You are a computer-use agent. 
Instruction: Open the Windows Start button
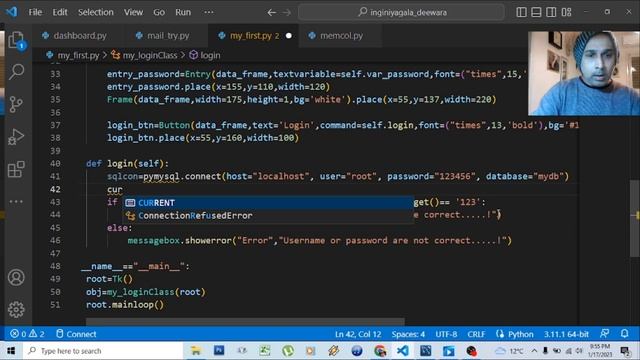11,351
